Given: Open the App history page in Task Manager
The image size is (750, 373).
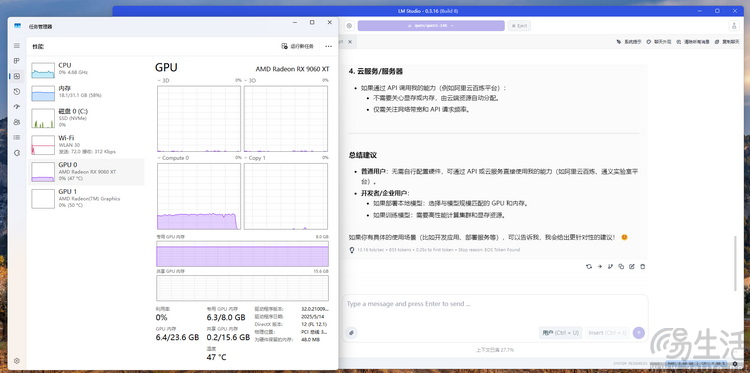Looking at the screenshot, I should coord(17,91).
